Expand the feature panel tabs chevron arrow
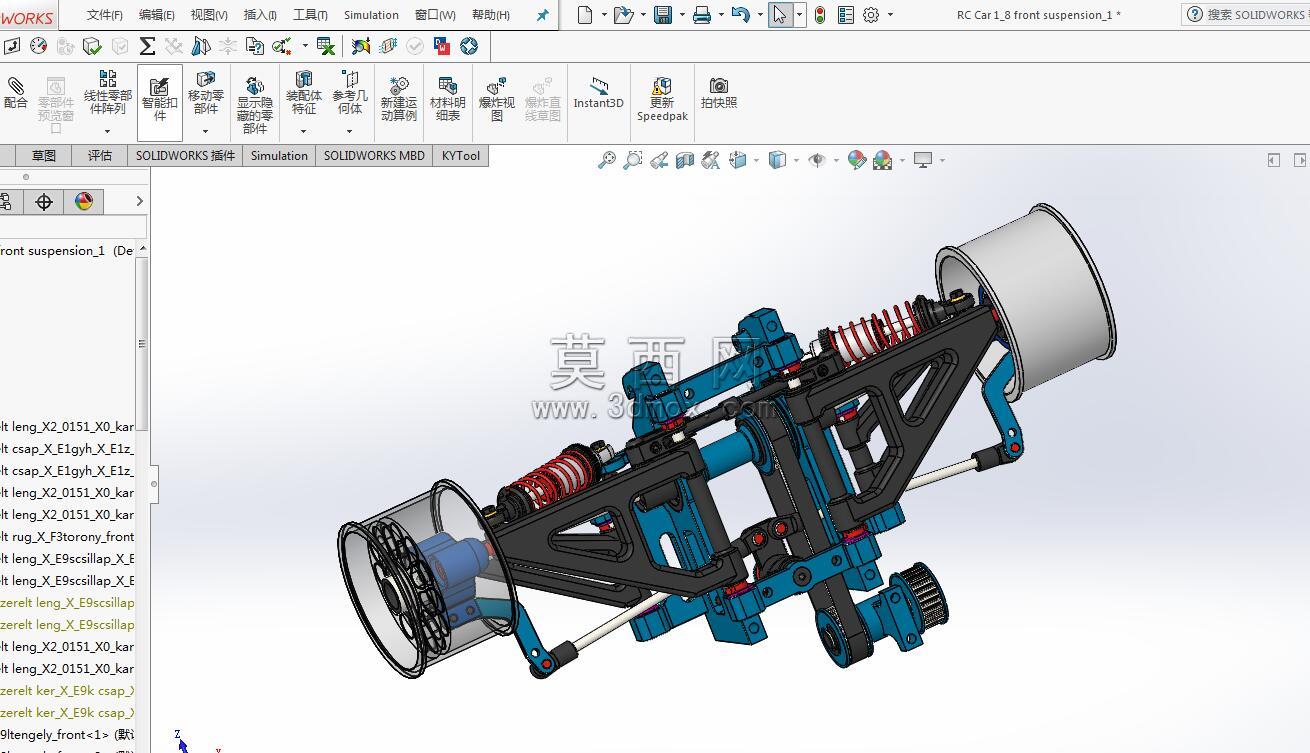The width and height of the screenshot is (1310, 753). click(x=139, y=202)
